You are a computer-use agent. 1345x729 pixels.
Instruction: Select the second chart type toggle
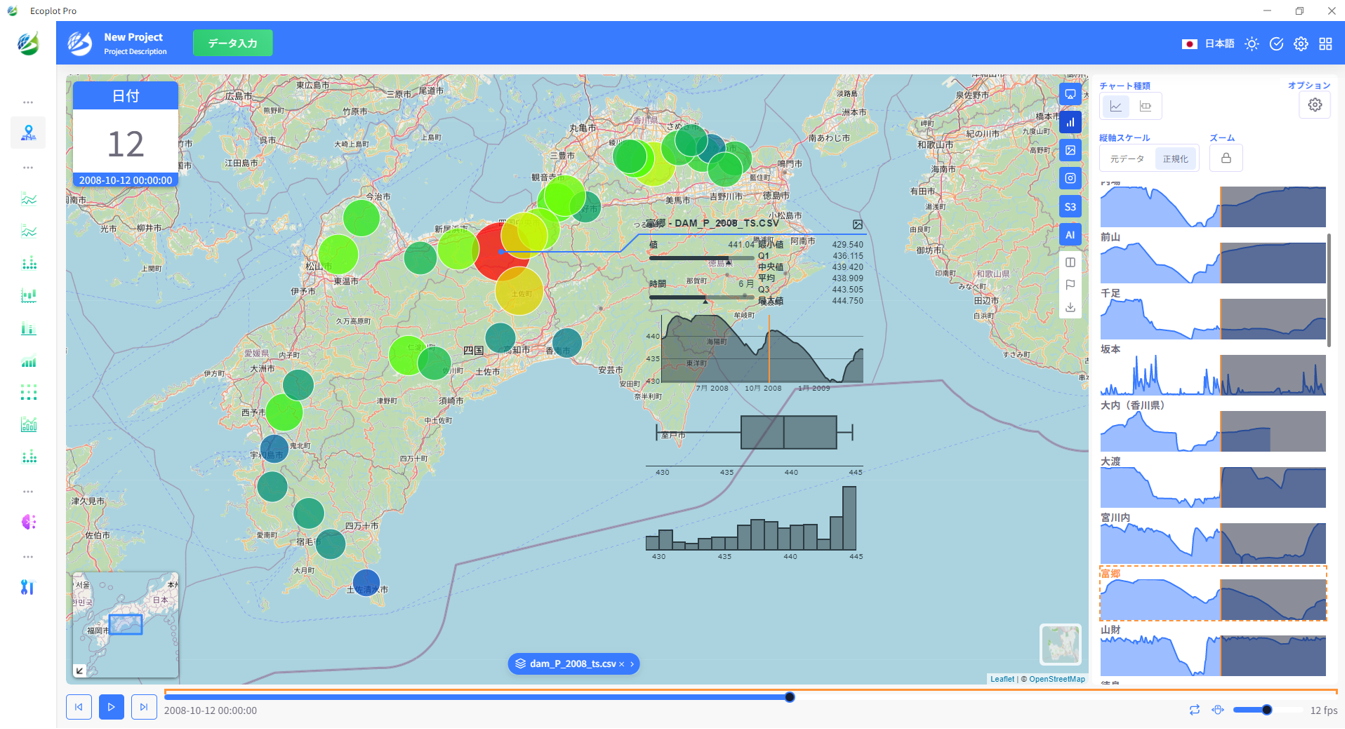tap(1146, 106)
